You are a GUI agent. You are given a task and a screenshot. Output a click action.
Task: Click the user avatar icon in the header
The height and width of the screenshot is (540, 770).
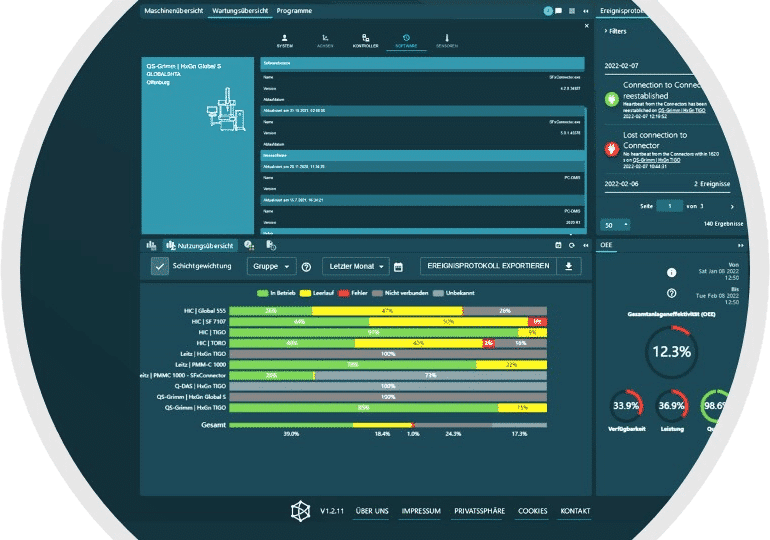pyautogui.click(x=548, y=11)
